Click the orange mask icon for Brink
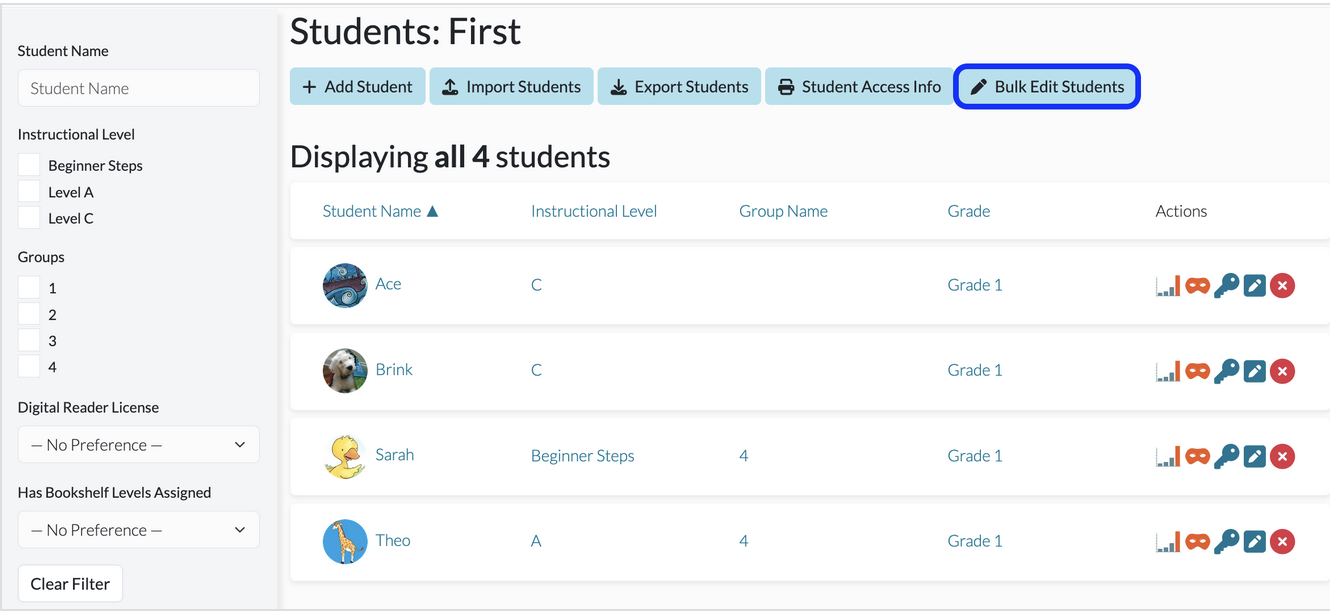Image resolution: width=1330 pixels, height=614 pixels. (x=1197, y=371)
